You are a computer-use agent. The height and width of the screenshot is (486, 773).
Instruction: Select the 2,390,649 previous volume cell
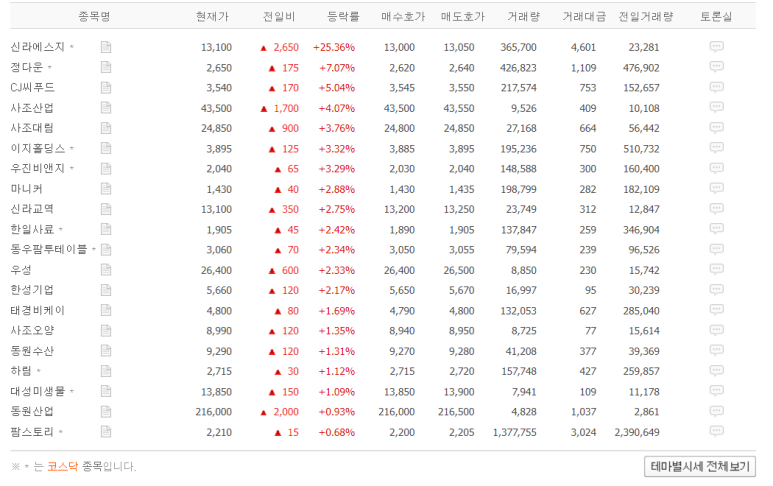637,432
